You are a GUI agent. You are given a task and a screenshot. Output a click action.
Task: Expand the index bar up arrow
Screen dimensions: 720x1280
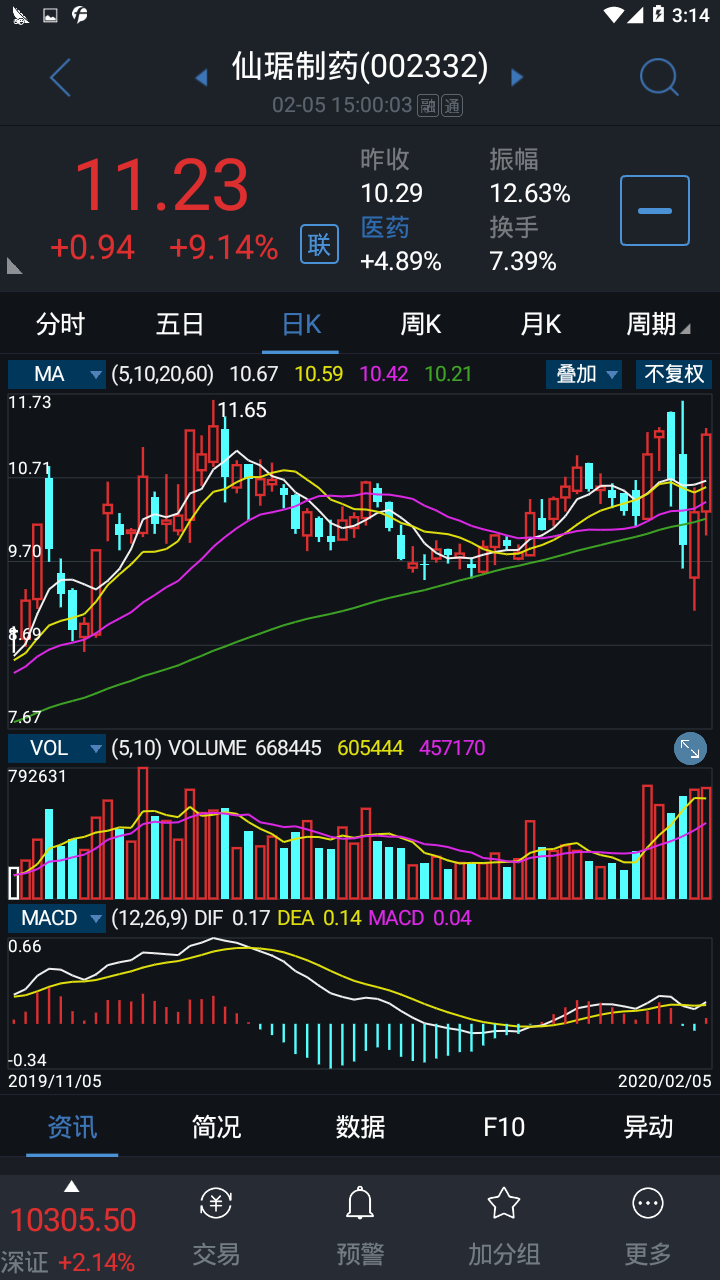pos(71,1187)
